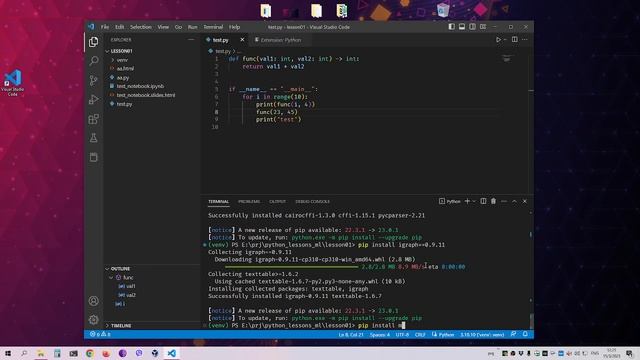Viewport: 640px width, 360px height.
Task: Open the Go menu
Action: (x=178, y=27)
